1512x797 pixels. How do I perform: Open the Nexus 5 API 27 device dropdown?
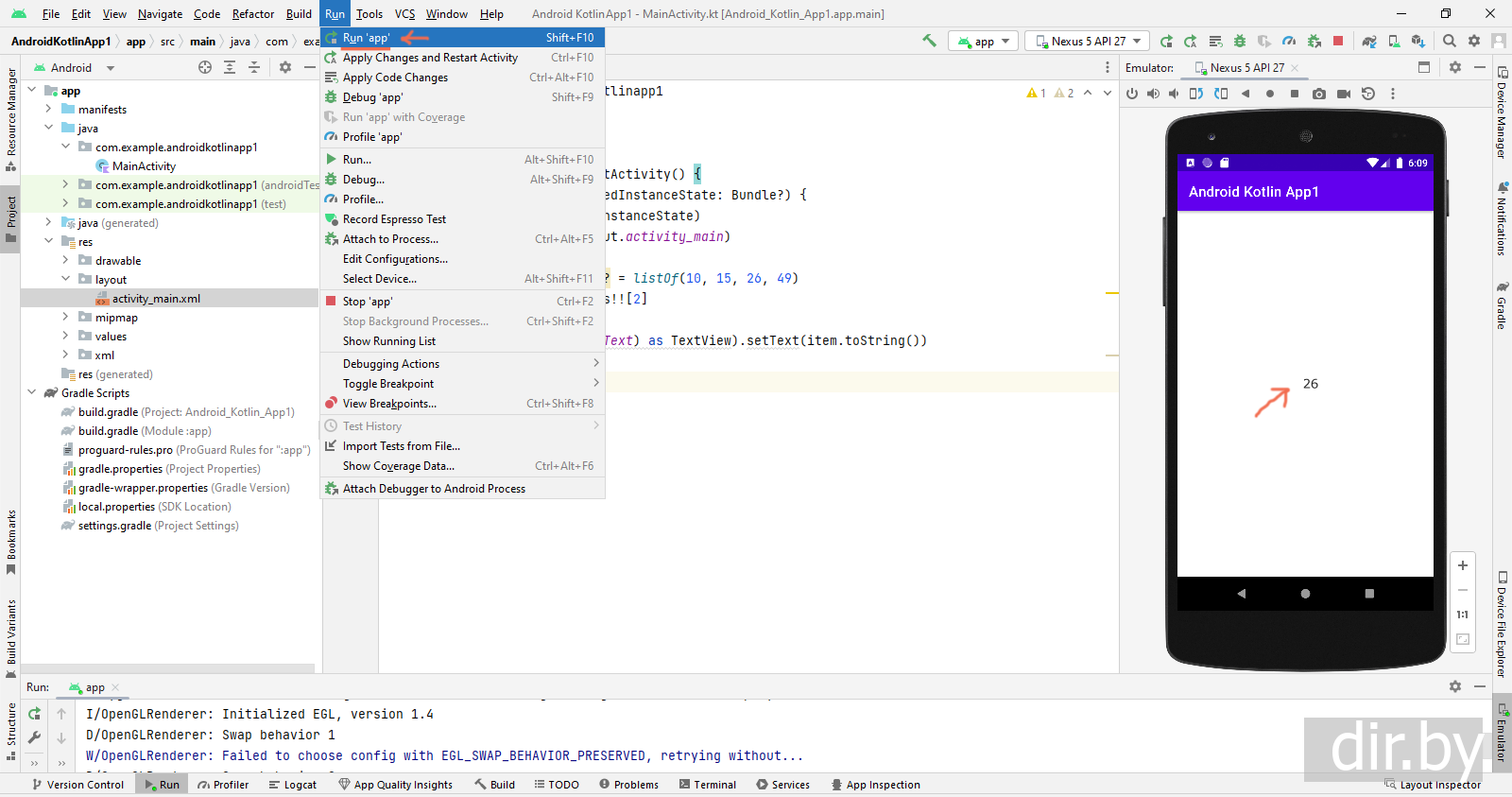coord(1088,41)
